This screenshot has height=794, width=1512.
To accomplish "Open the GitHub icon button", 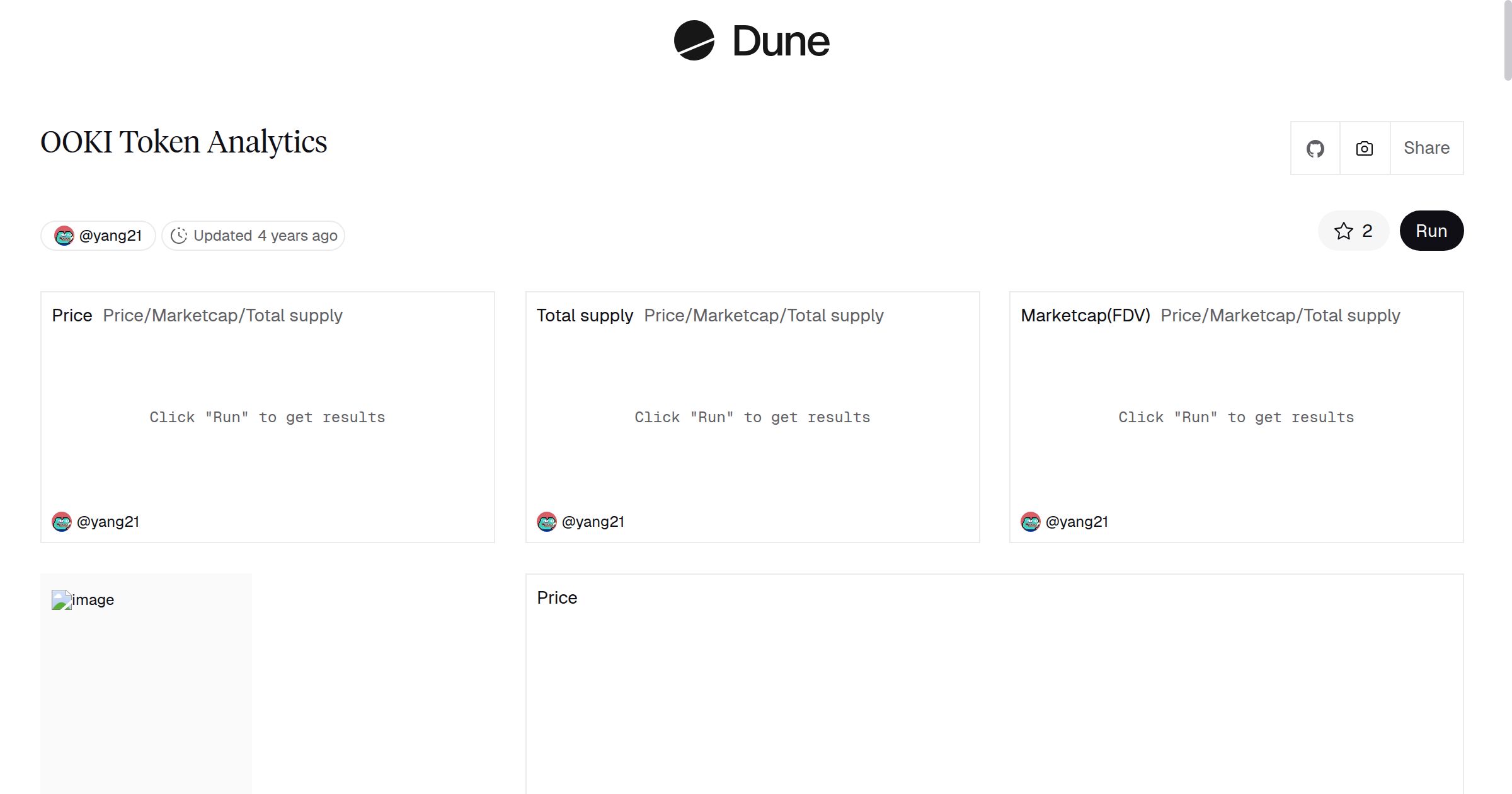I will pyautogui.click(x=1315, y=149).
